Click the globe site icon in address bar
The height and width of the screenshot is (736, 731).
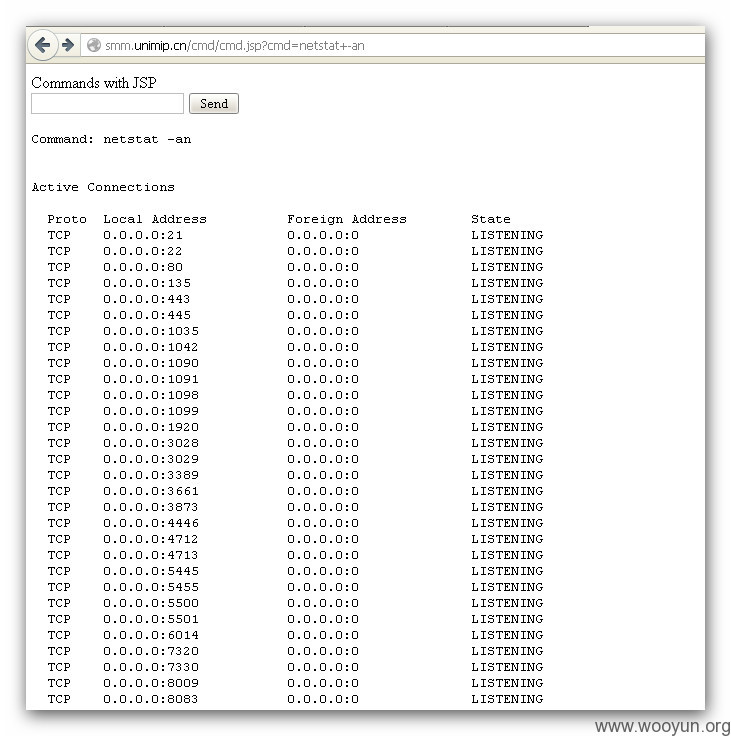(x=94, y=45)
